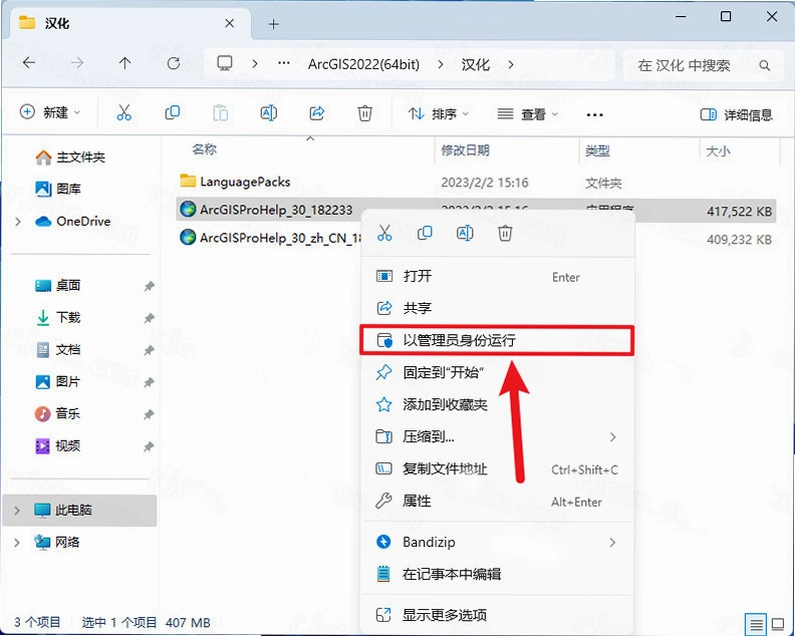This screenshot has height=636, width=795.
Task: Click the Cut icon in the toolbar
Action: tap(124, 113)
